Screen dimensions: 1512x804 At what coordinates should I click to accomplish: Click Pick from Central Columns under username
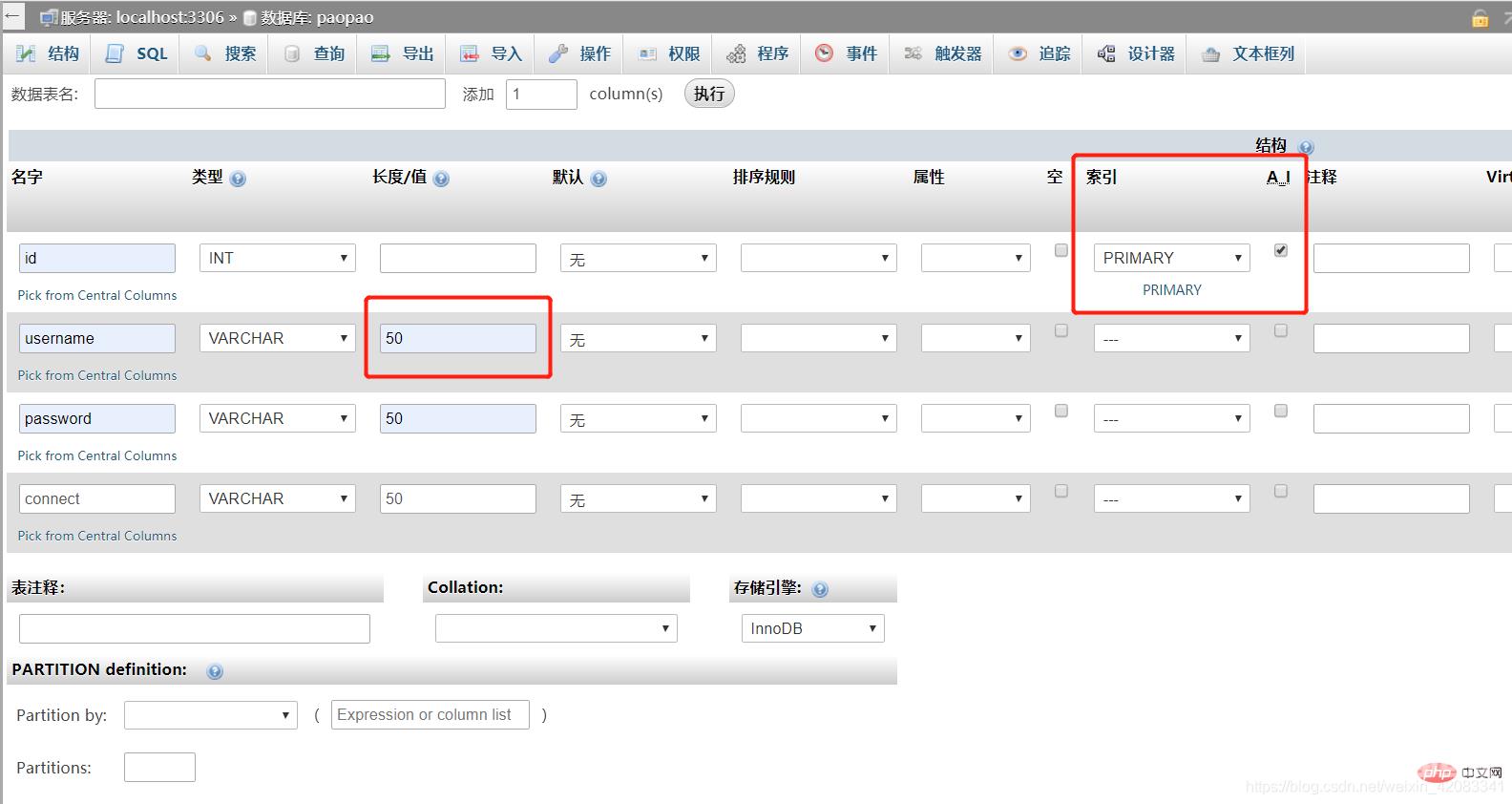click(97, 375)
